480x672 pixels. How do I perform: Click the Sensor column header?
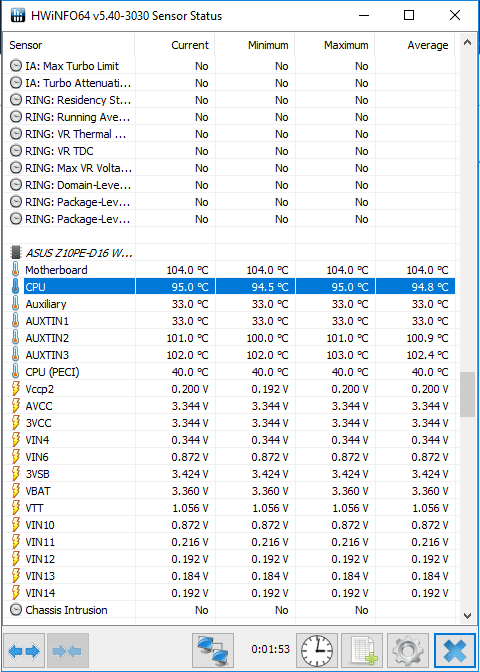pyautogui.click(x=69, y=45)
